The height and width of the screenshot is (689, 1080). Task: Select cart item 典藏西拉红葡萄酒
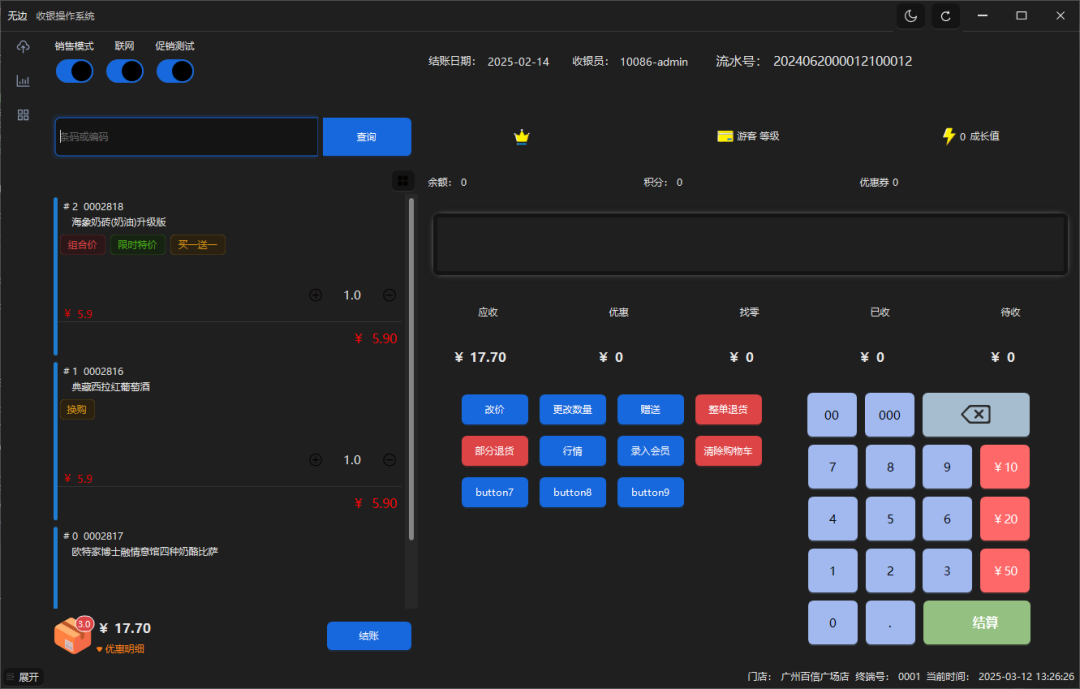229,441
